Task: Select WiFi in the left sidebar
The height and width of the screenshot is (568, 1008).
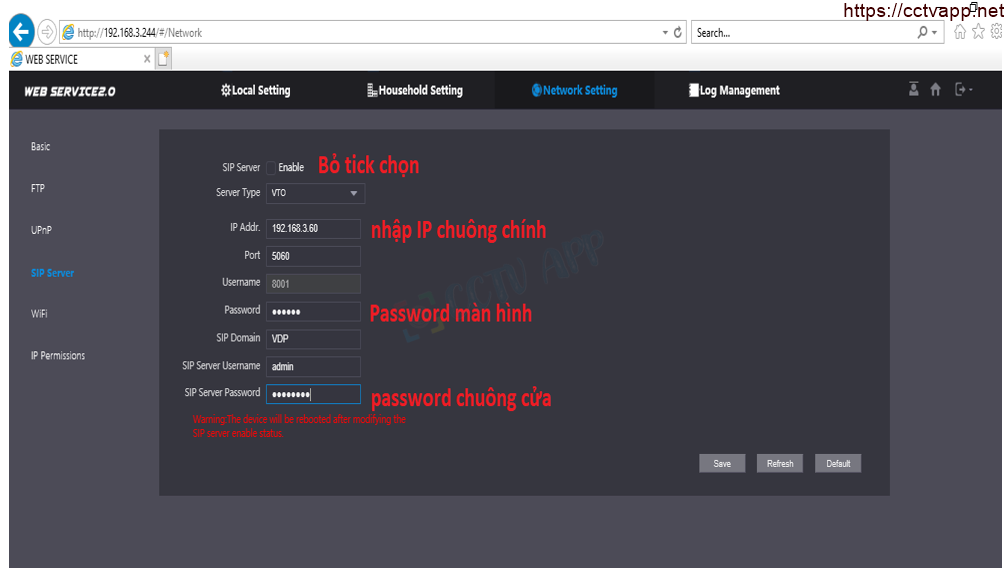Action: coord(40,314)
